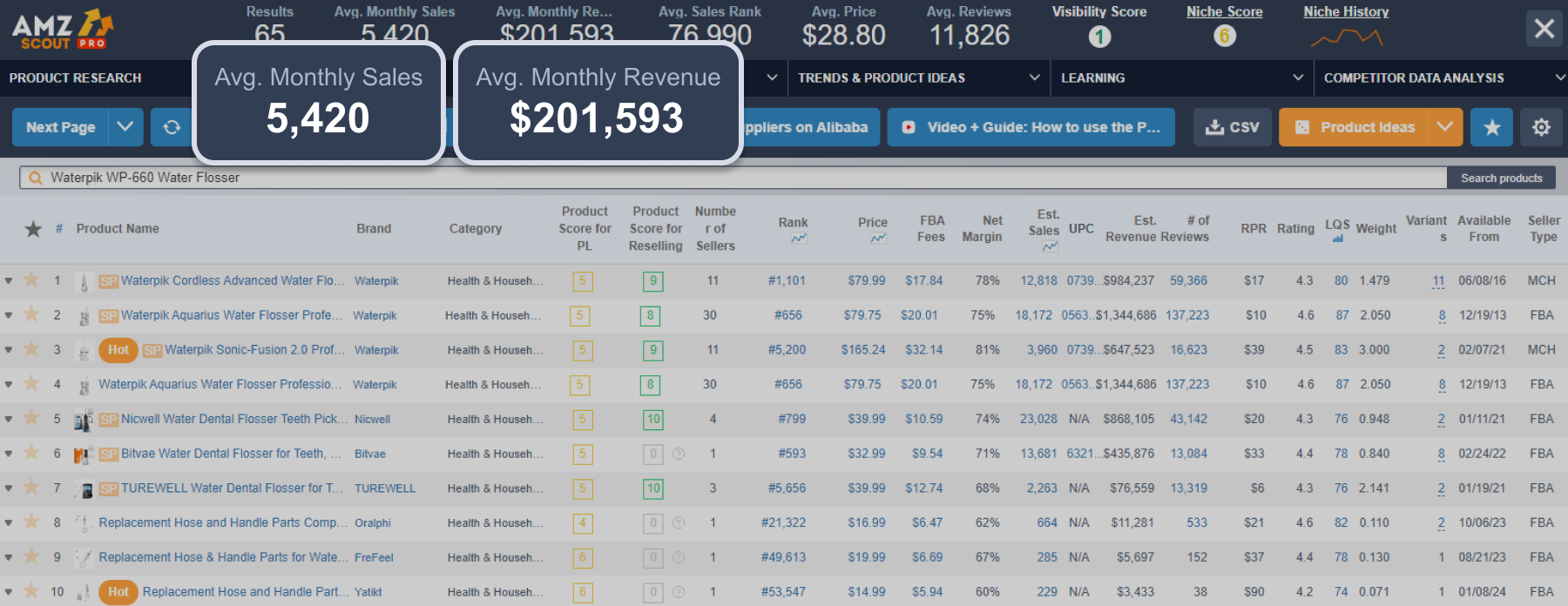Image resolution: width=1568 pixels, height=606 pixels.
Task: Click the Nicwell product thumbnail image
Action: coord(84,420)
